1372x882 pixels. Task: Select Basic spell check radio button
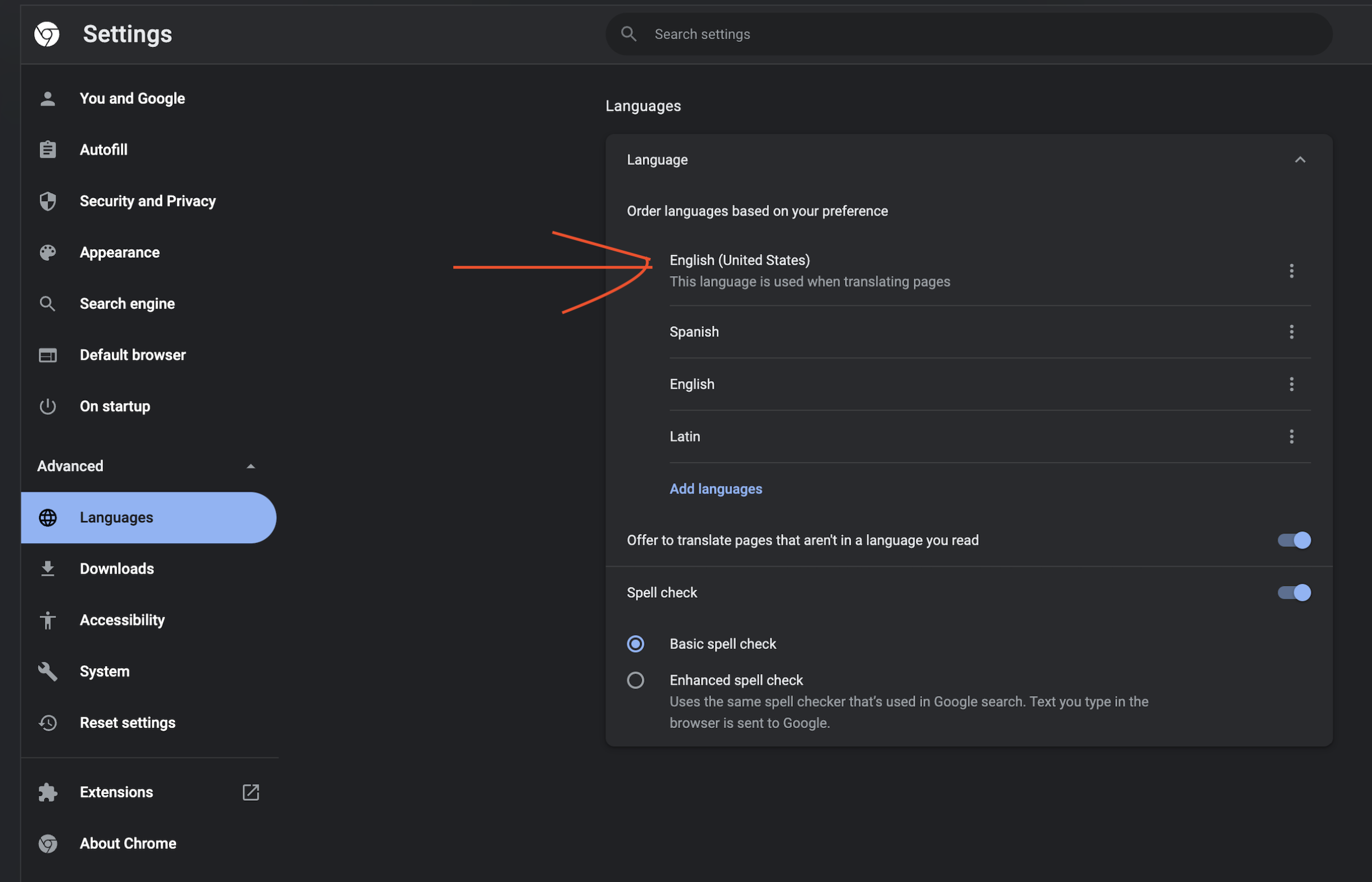pyautogui.click(x=634, y=643)
